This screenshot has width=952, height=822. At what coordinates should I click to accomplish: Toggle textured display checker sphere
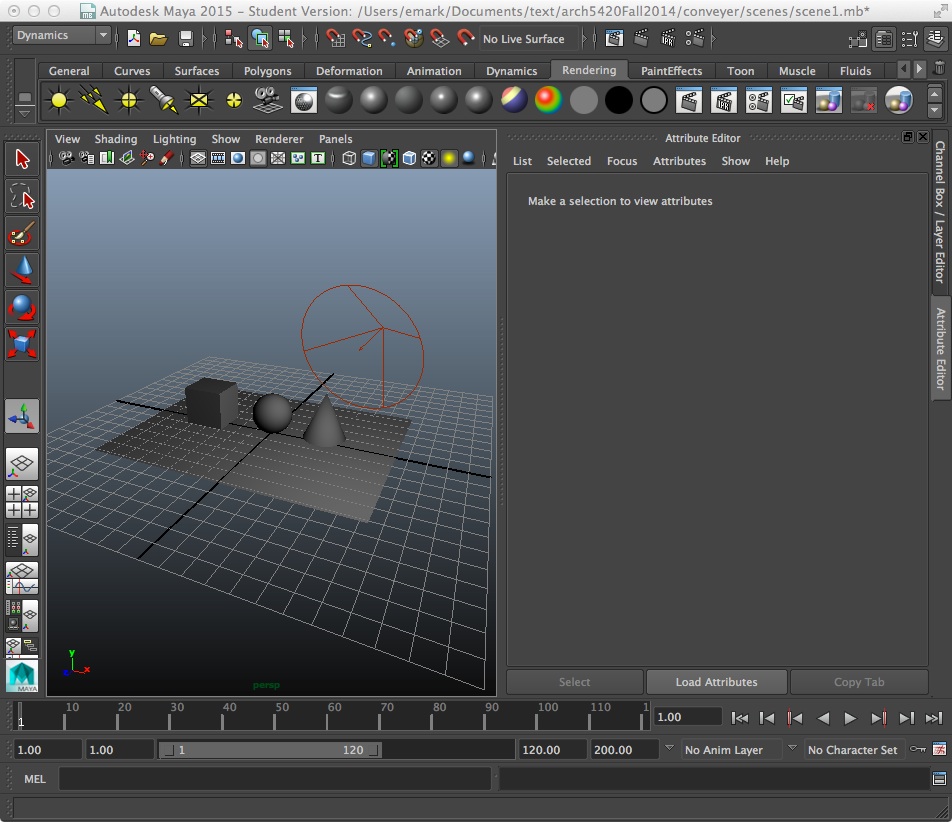429,158
